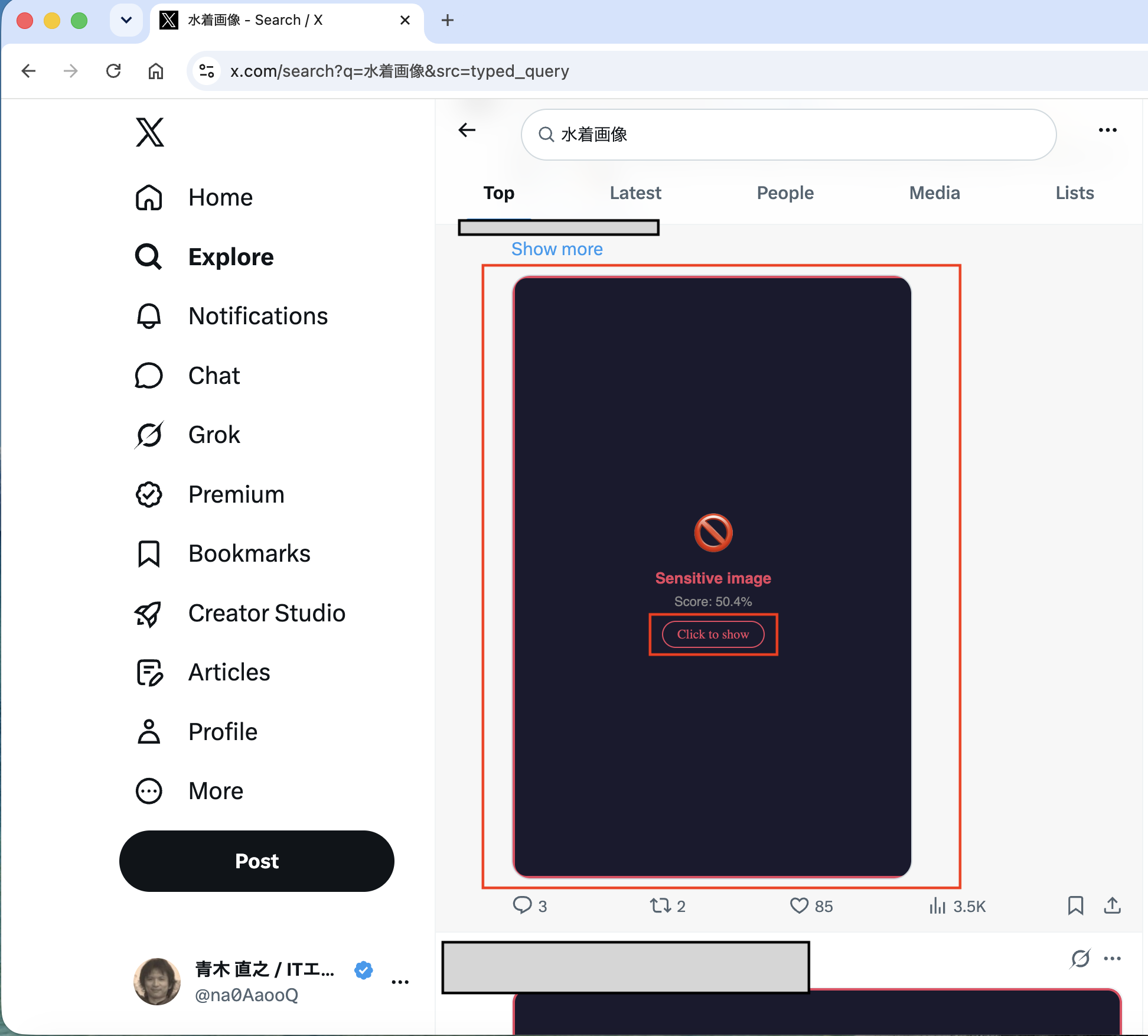1148x1036 pixels.
Task: Go back using the search page arrow
Action: coord(467,130)
